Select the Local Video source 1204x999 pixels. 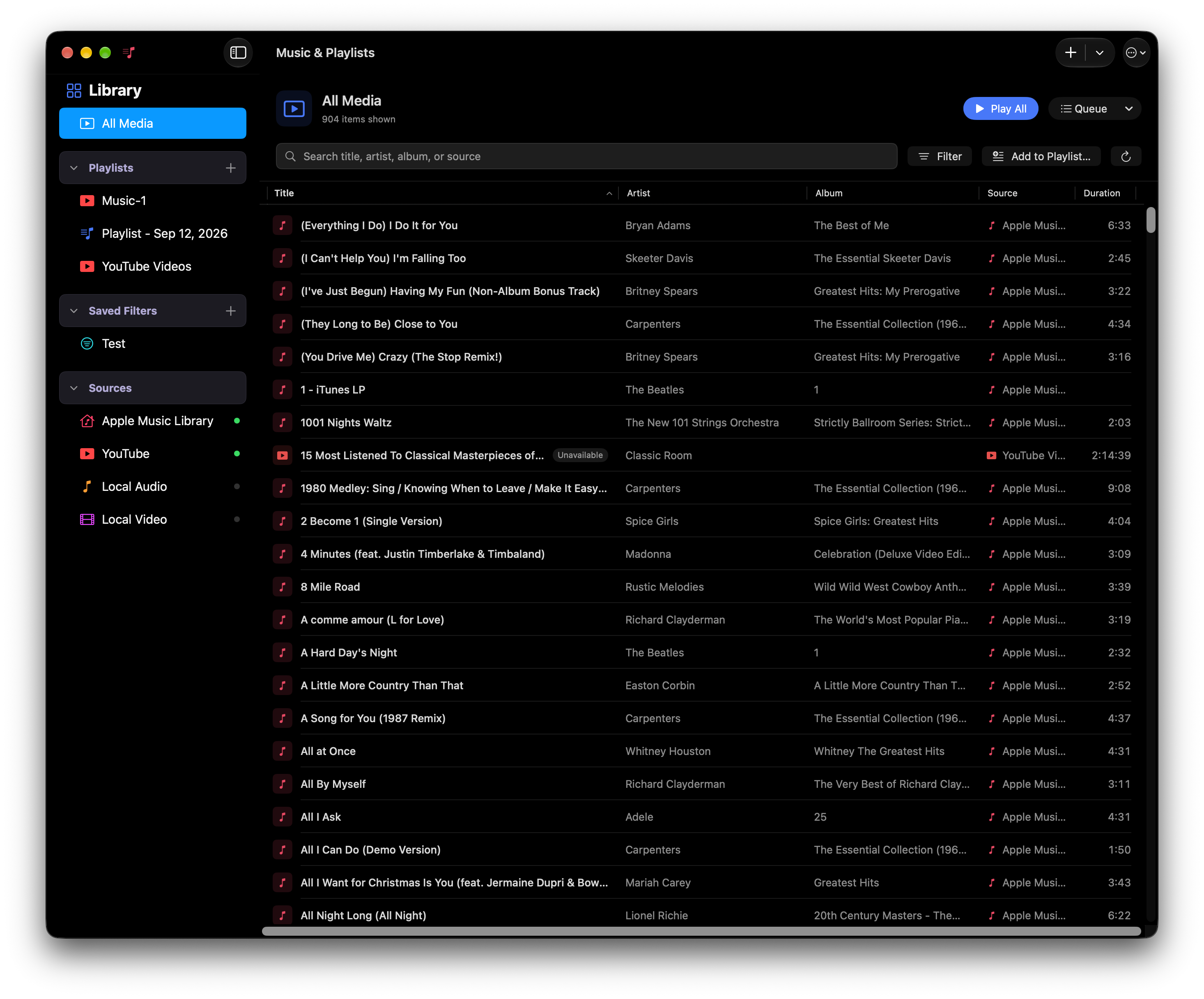(x=152, y=520)
